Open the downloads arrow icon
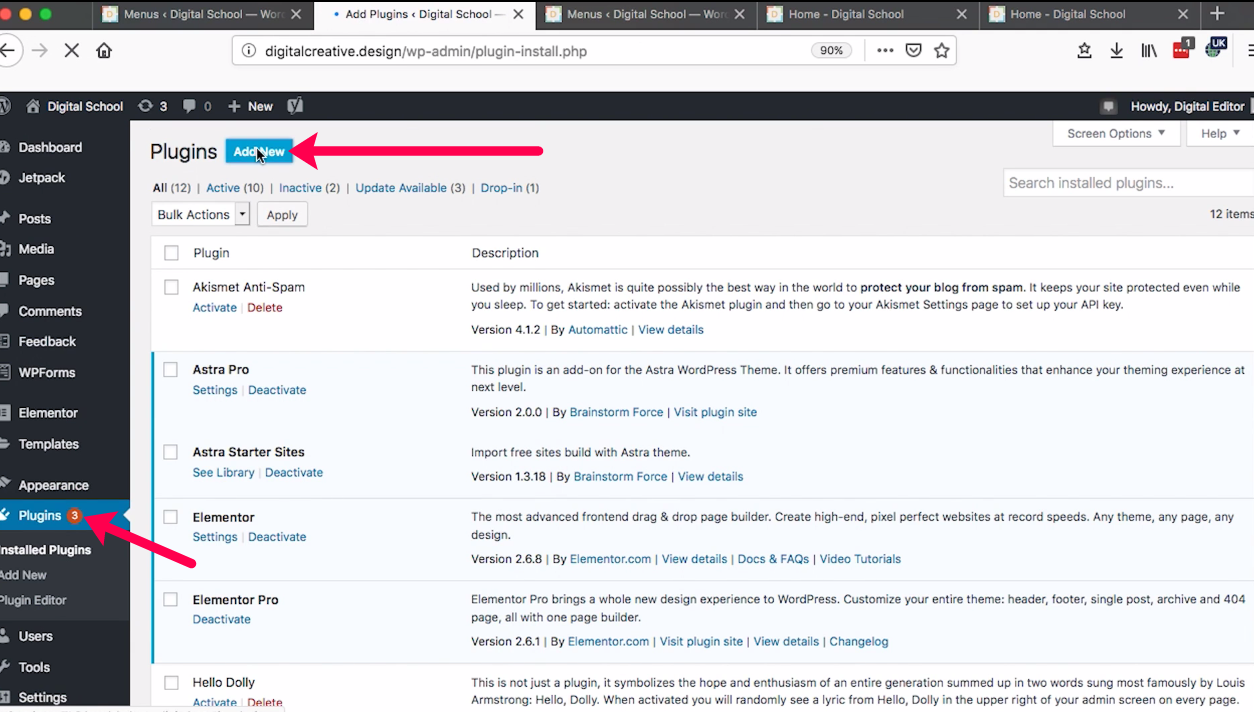The width and height of the screenshot is (1254, 712). [x=1116, y=50]
